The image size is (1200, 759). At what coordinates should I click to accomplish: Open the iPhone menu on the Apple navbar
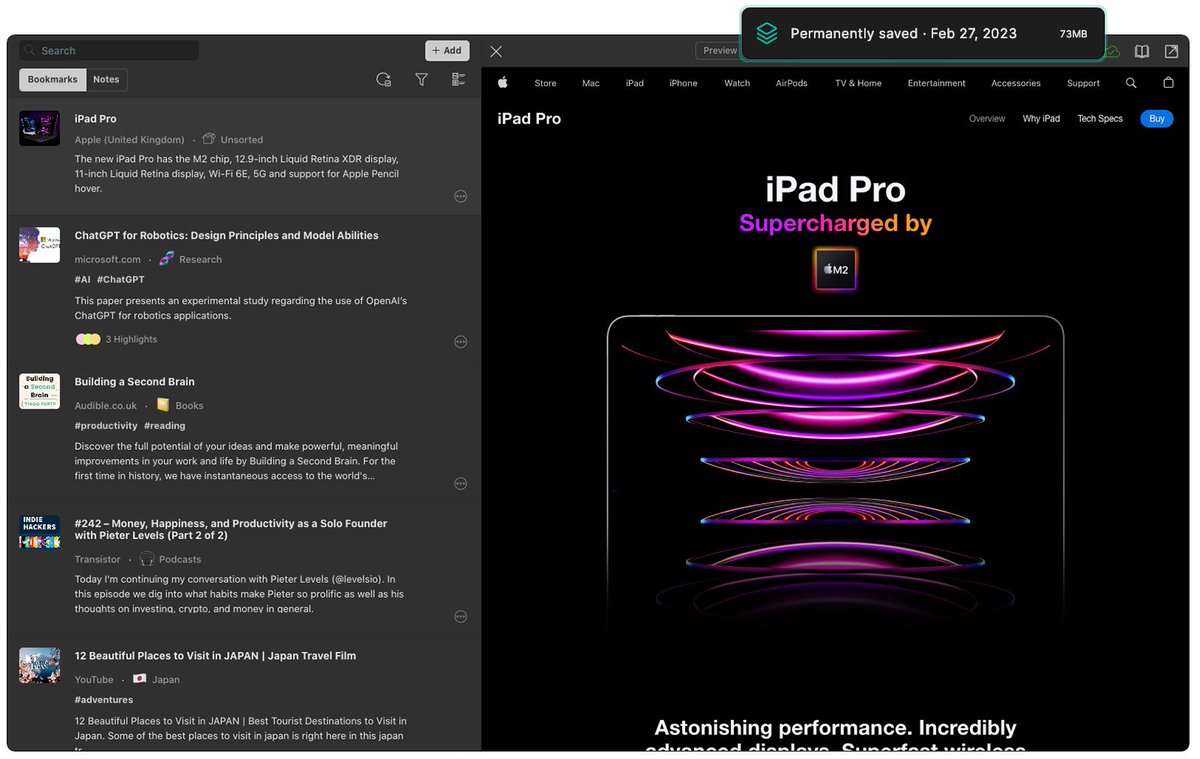pos(683,83)
